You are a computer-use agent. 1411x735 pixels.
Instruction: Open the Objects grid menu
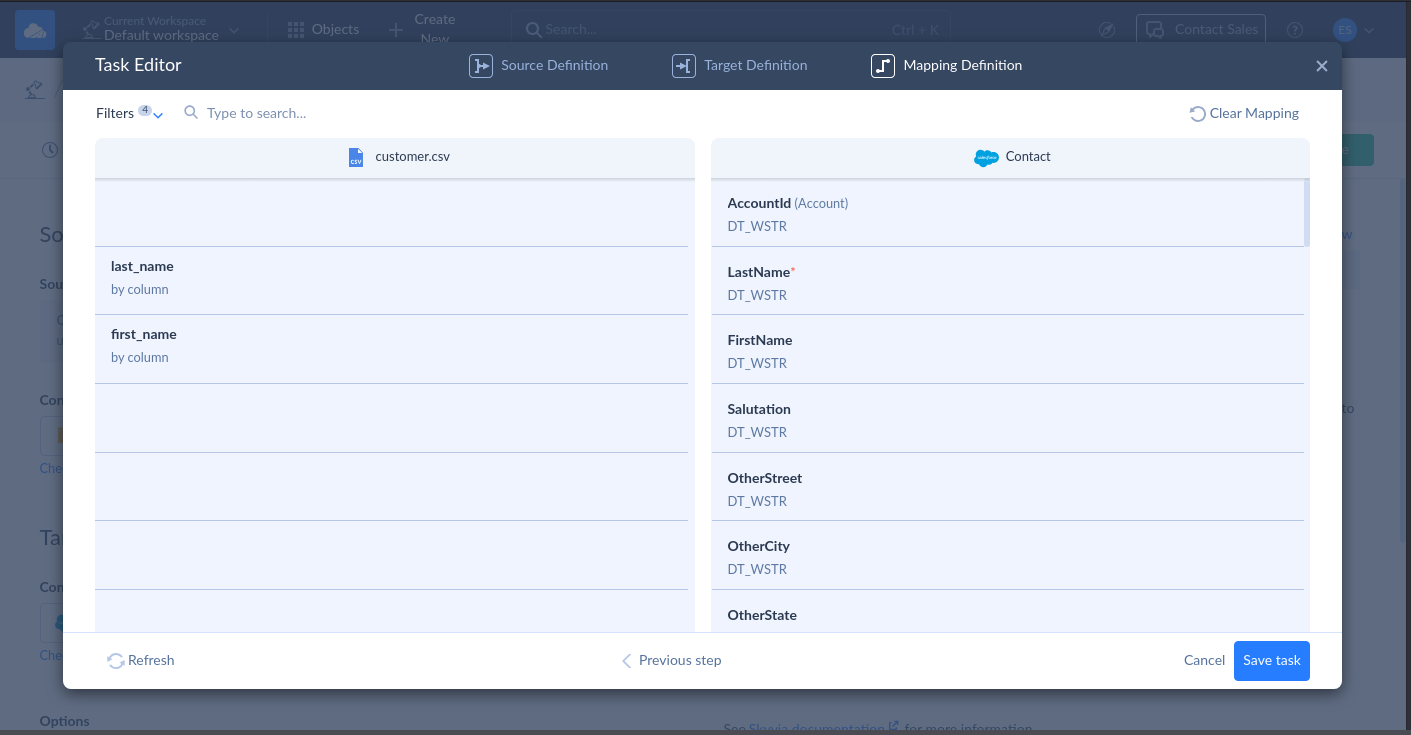point(296,29)
